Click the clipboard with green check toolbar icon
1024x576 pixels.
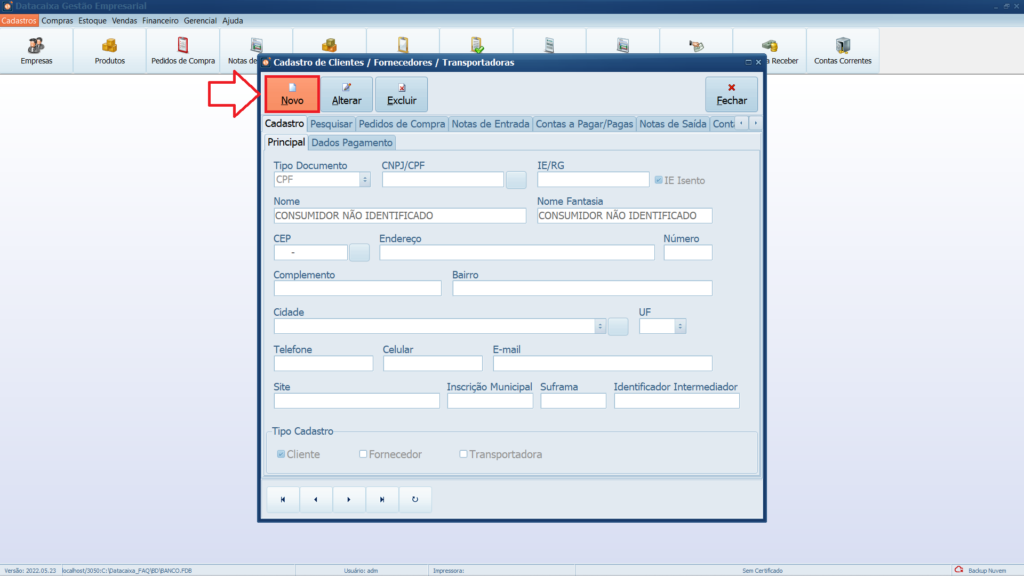477,45
